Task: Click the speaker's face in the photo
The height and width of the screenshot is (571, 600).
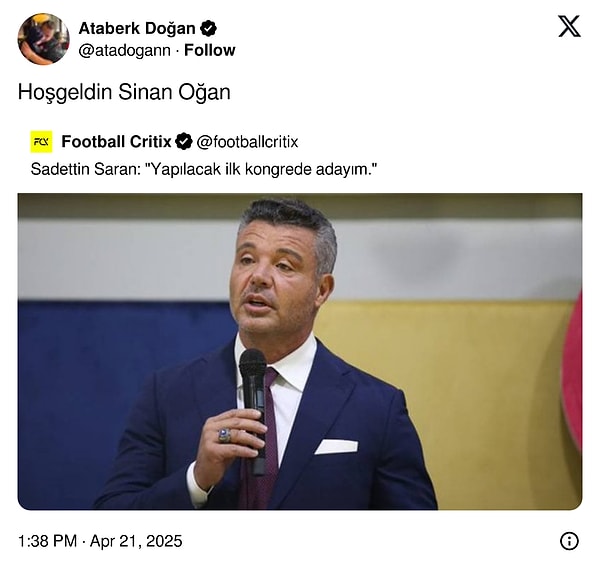Action: pyautogui.click(x=279, y=278)
